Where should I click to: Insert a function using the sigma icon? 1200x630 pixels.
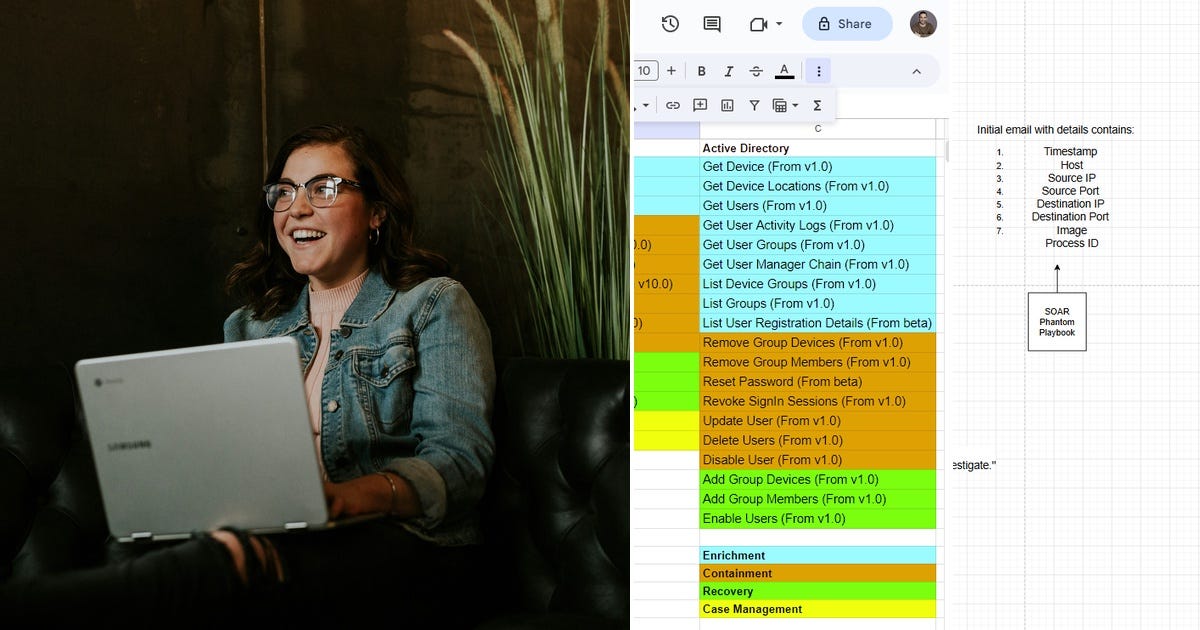(x=817, y=104)
